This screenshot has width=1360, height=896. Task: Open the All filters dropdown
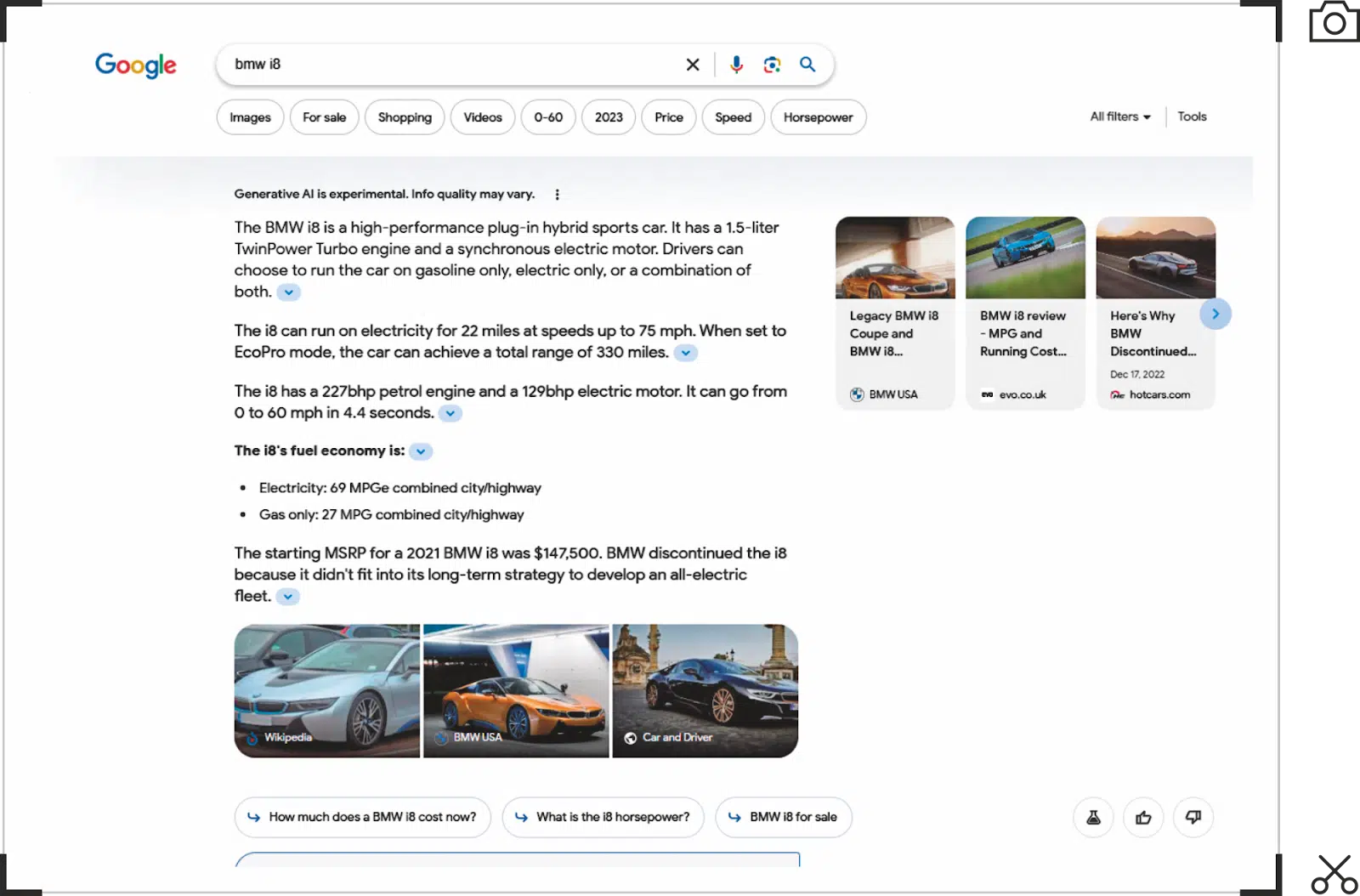coord(1120,116)
